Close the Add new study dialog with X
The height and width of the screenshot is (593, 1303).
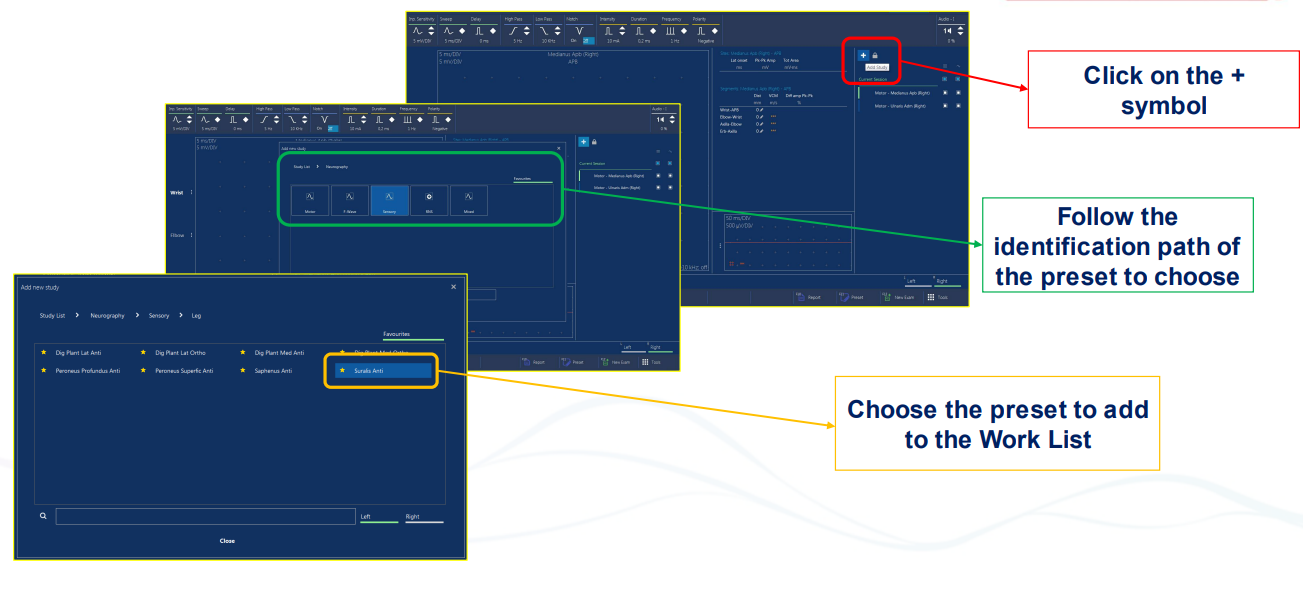453,287
